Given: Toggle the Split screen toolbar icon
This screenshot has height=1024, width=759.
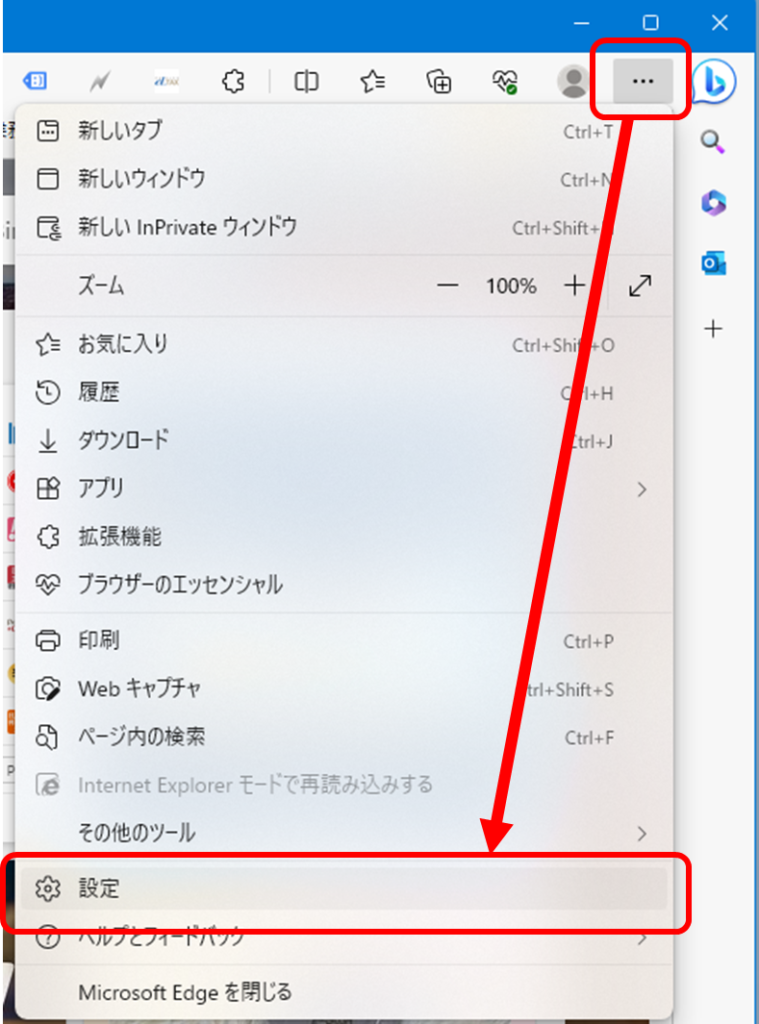Looking at the screenshot, I should click(306, 82).
